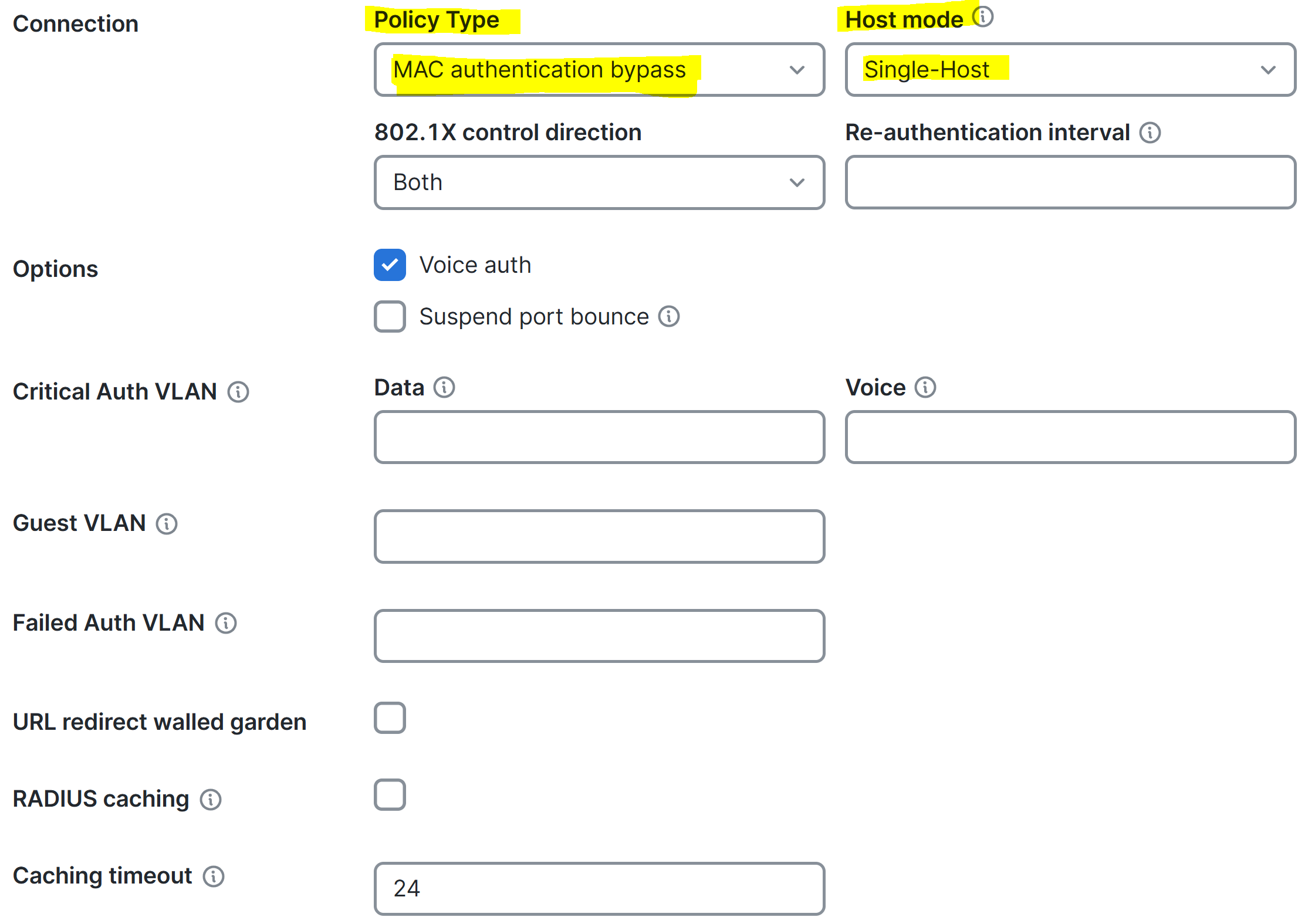Screen dimensions: 1315x924
Task: Open the 802.1X control direction dropdown
Action: point(600,182)
